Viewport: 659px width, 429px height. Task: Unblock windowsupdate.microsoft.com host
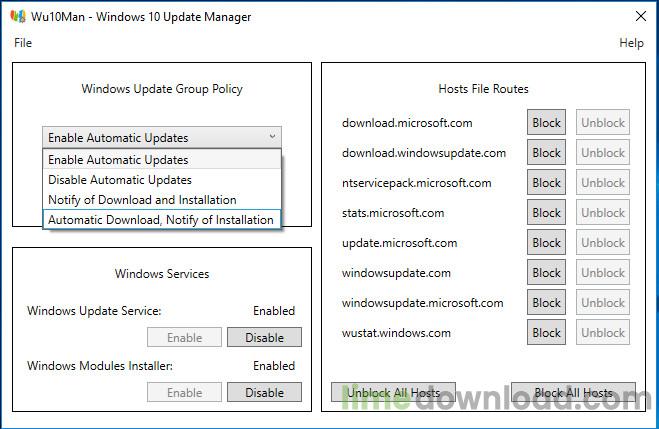(603, 303)
